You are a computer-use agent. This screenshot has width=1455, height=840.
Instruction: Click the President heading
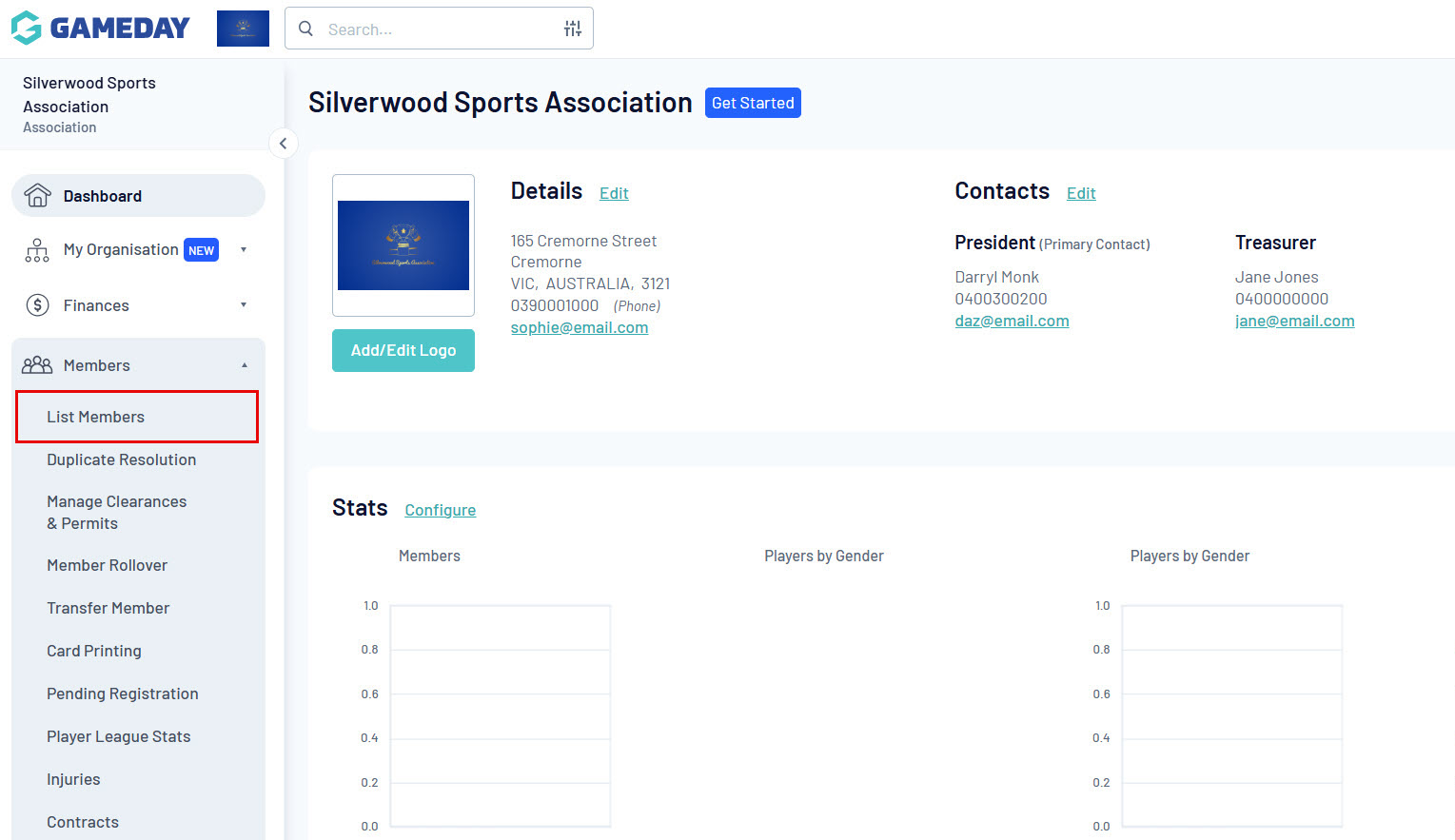tap(994, 243)
